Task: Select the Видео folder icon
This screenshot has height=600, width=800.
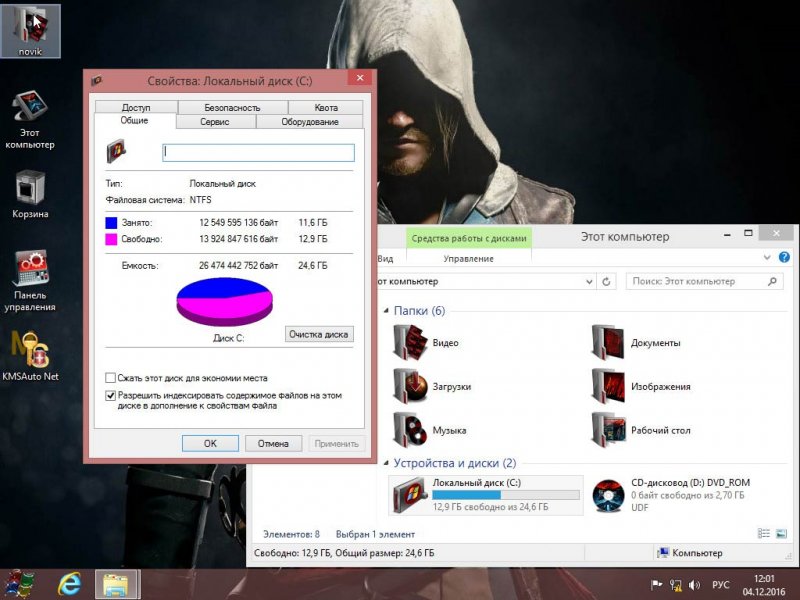Action: [410, 343]
